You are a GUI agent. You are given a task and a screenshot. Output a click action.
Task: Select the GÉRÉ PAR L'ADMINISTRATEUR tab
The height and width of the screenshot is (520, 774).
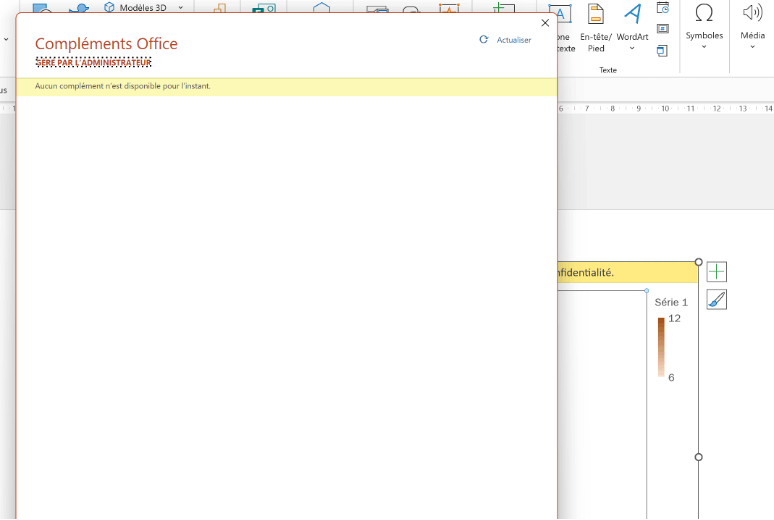click(x=93, y=63)
